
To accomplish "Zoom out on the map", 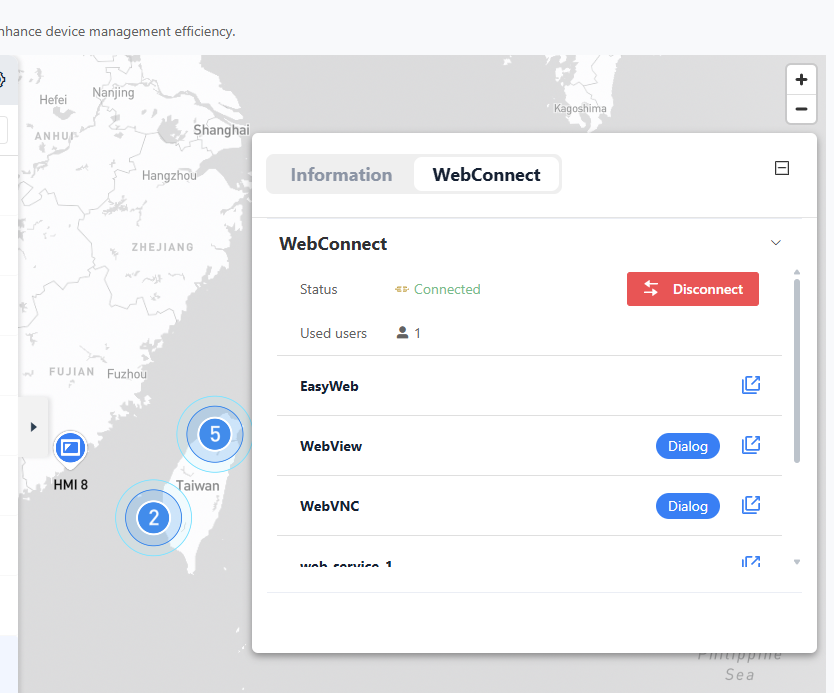I will click(x=801, y=109).
